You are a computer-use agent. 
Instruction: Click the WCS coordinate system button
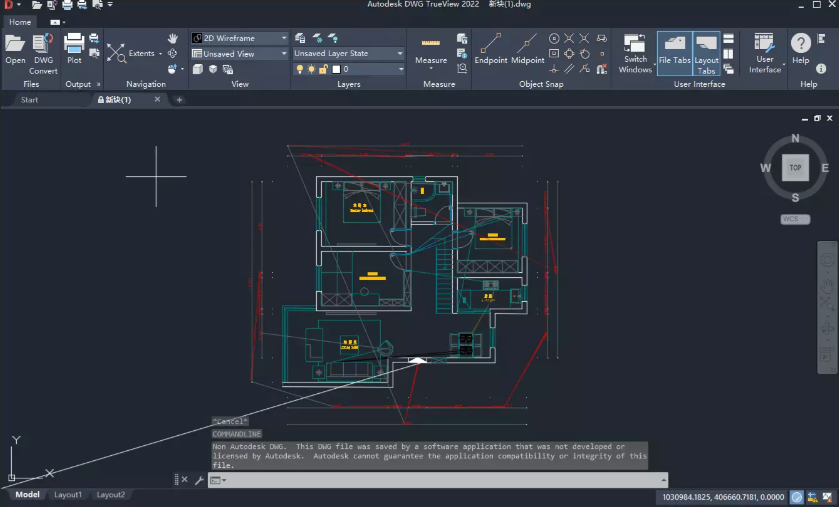(795, 218)
